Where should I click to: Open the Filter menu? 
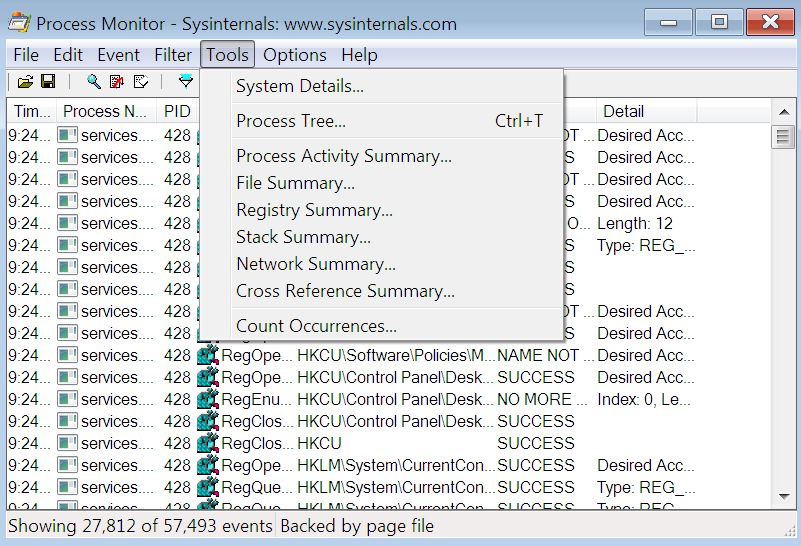pyautogui.click(x=173, y=55)
